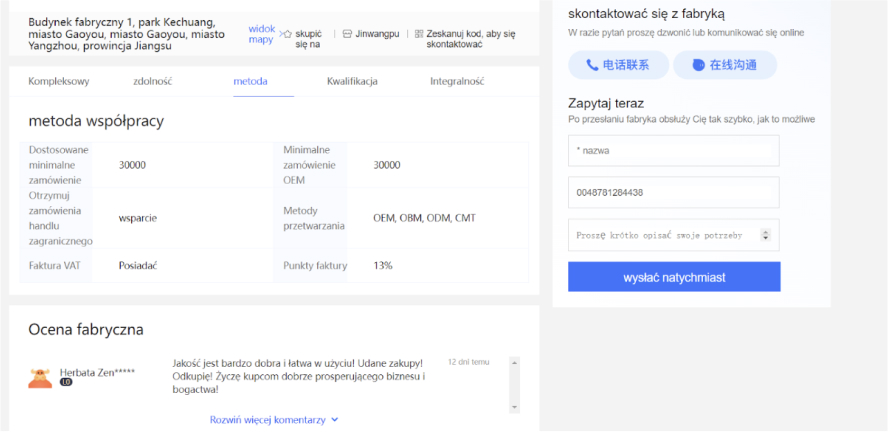Go to the Integralność tab
This screenshot has width=888, height=432.
tap(457, 81)
